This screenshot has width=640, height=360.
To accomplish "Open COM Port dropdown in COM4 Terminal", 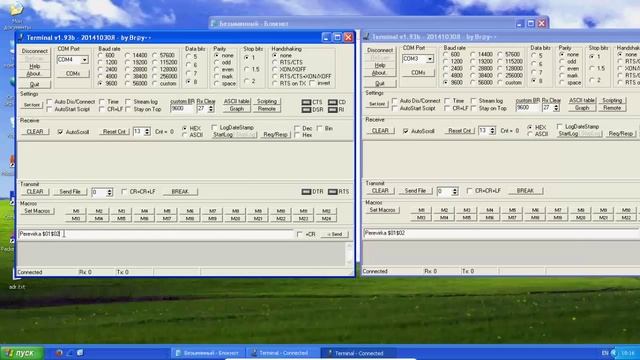I will 84,60.
